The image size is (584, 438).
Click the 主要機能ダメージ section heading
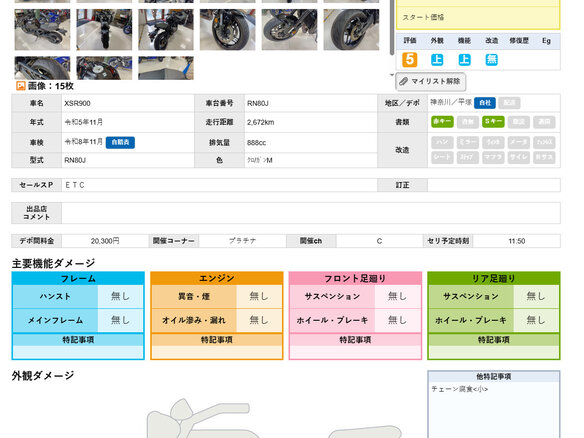[x=53, y=263]
